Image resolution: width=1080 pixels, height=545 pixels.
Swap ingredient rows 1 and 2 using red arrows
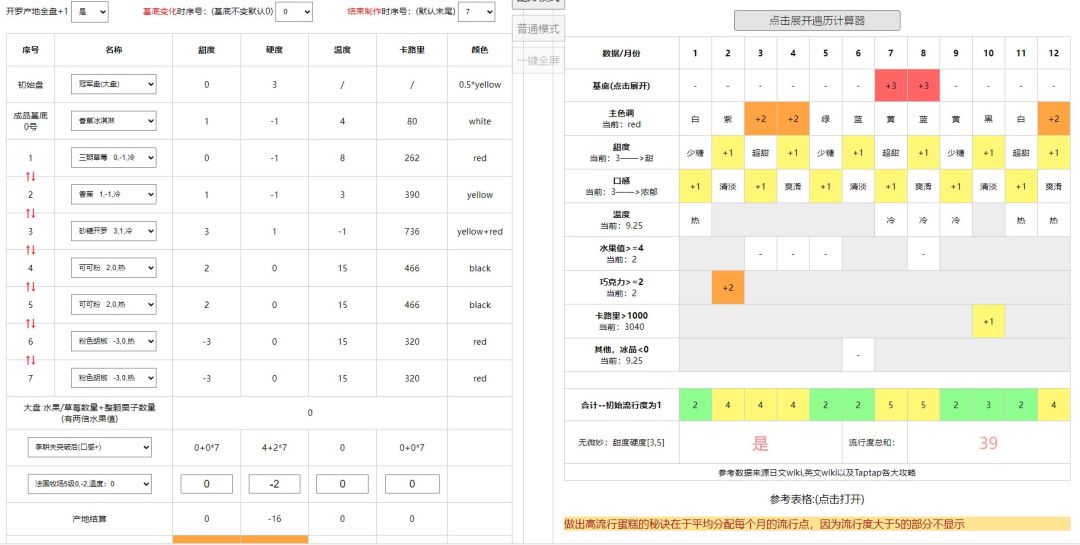pos(30,176)
